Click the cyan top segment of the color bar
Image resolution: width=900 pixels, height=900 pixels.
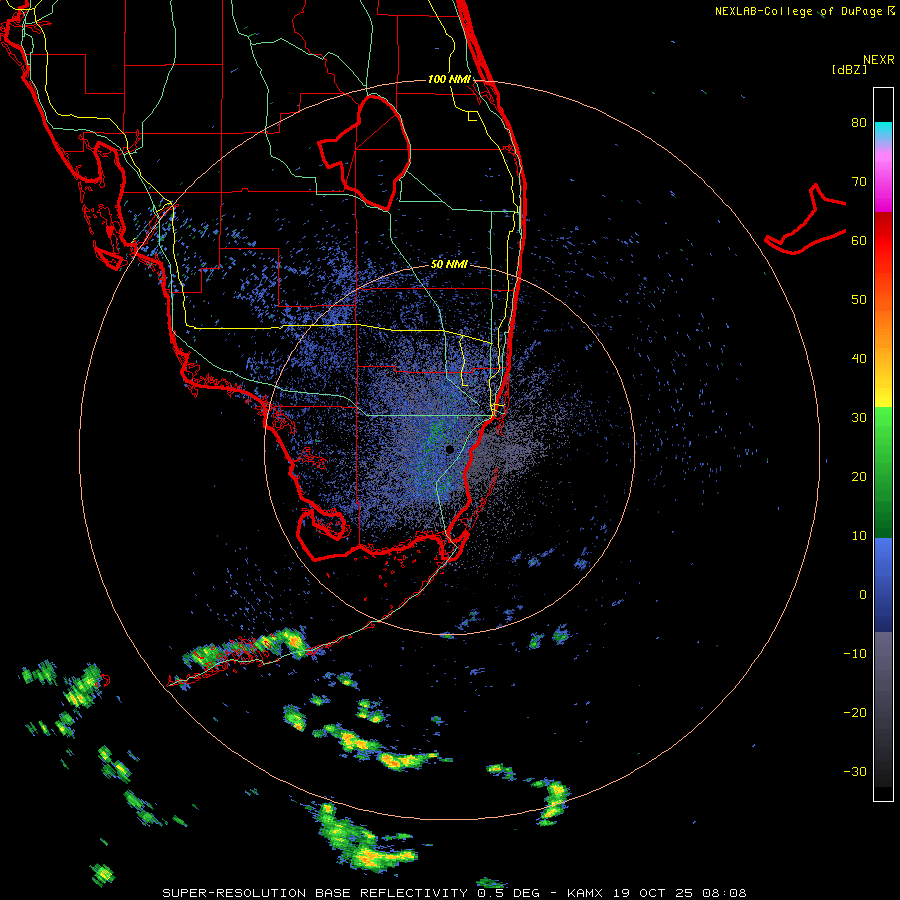click(883, 130)
